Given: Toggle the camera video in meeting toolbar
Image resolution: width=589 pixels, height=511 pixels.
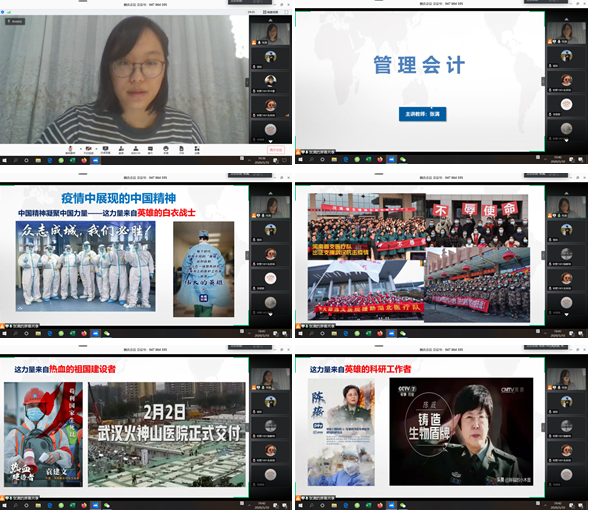Looking at the screenshot, I should (x=89, y=150).
